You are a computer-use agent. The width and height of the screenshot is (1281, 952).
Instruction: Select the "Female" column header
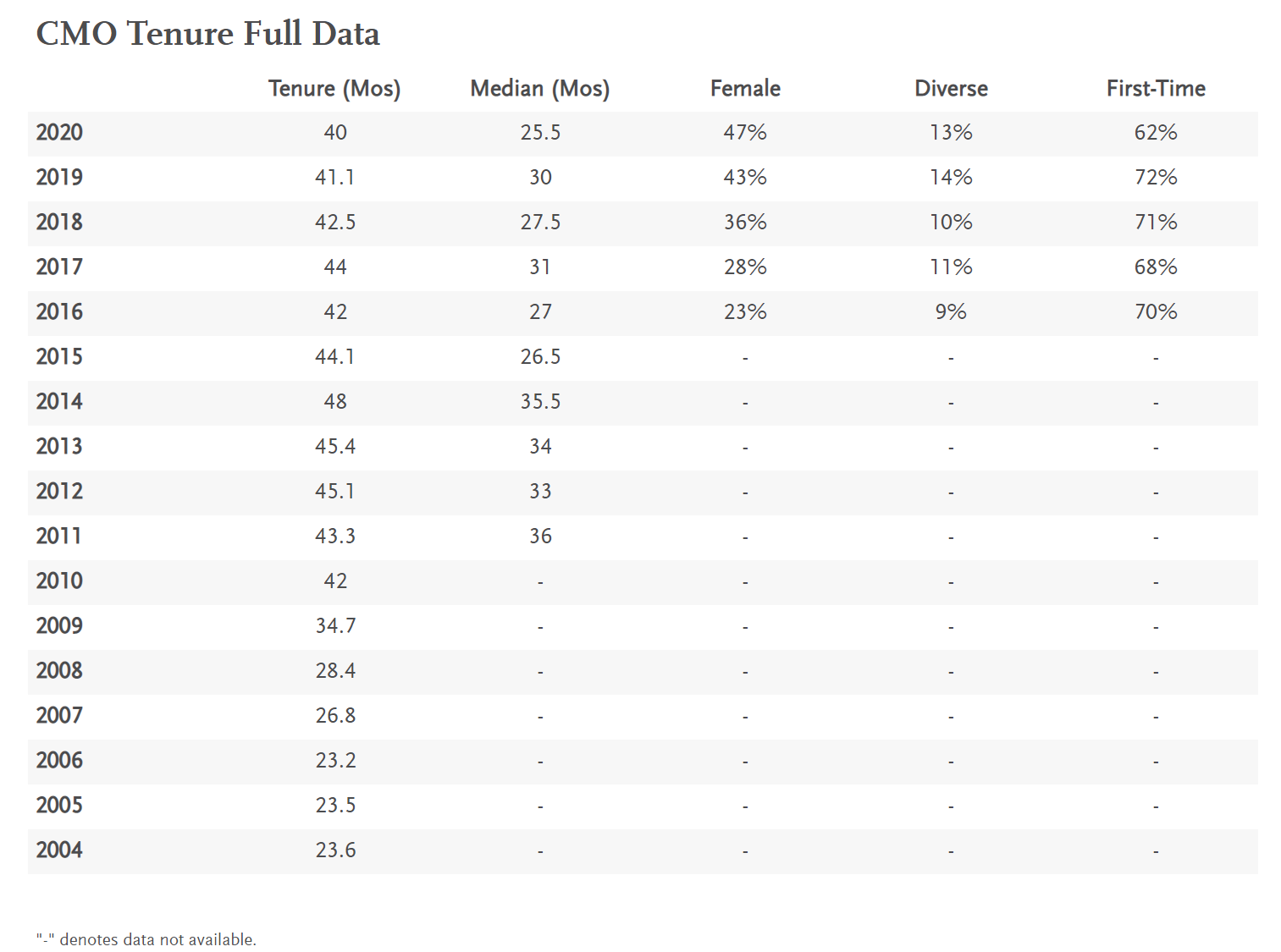(745, 89)
